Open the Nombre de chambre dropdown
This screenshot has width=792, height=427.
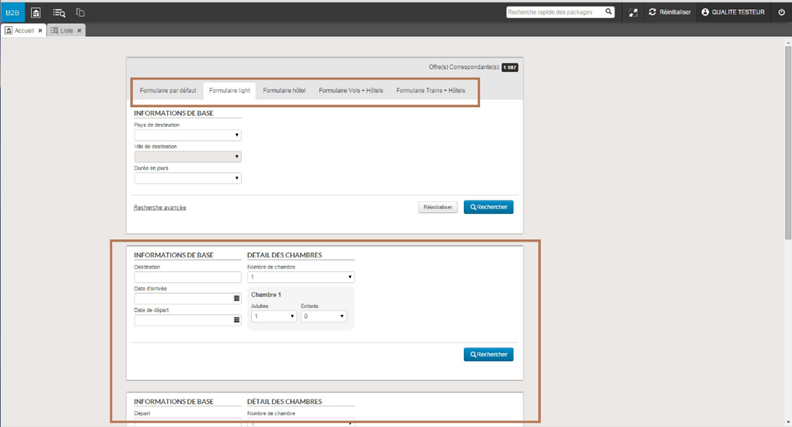pyautogui.click(x=300, y=277)
